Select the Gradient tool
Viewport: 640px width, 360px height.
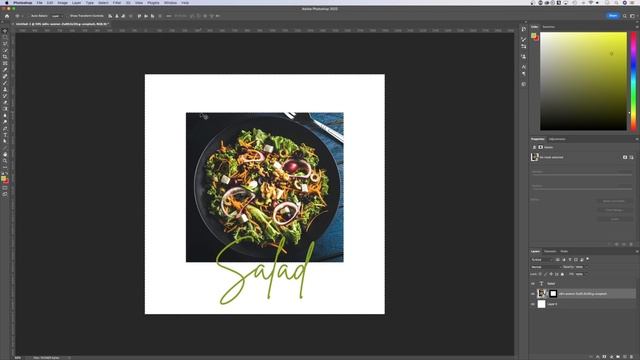(5, 109)
